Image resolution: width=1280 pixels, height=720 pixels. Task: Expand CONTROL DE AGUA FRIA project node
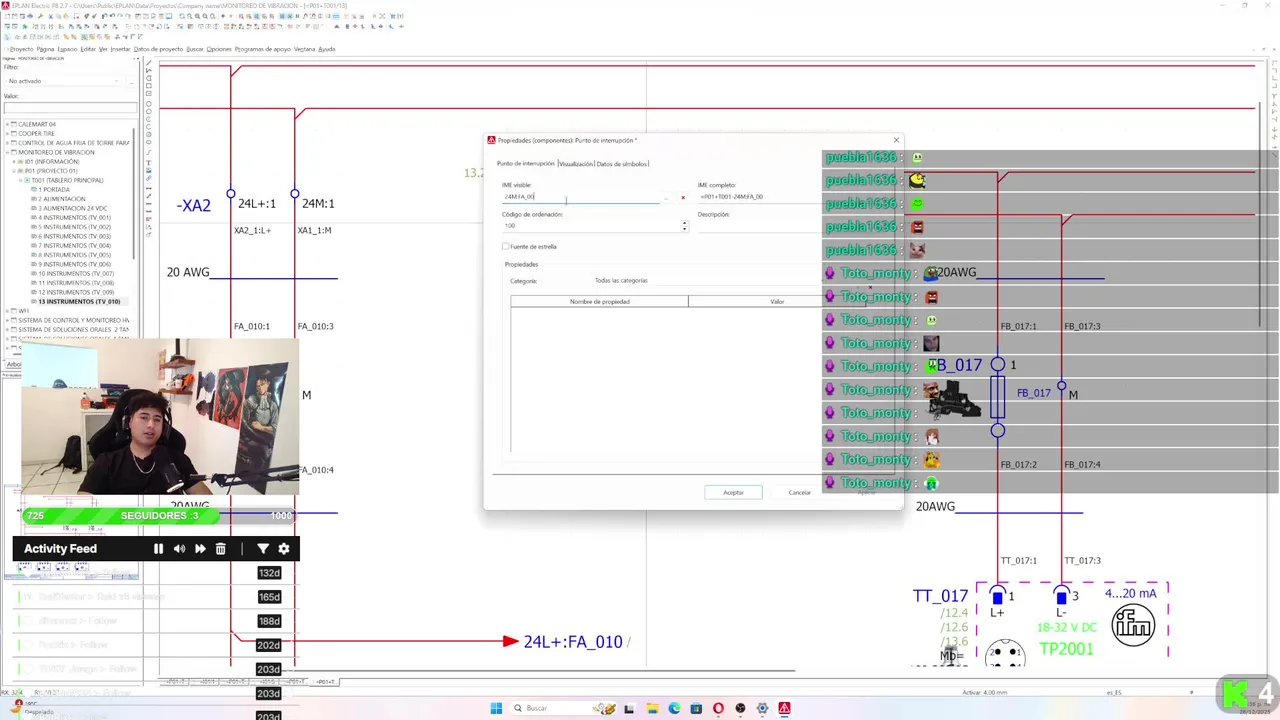point(7,143)
